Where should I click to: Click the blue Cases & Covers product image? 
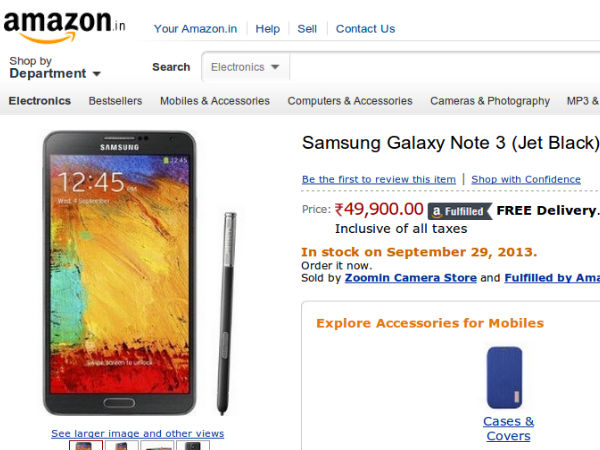[x=508, y=377]
